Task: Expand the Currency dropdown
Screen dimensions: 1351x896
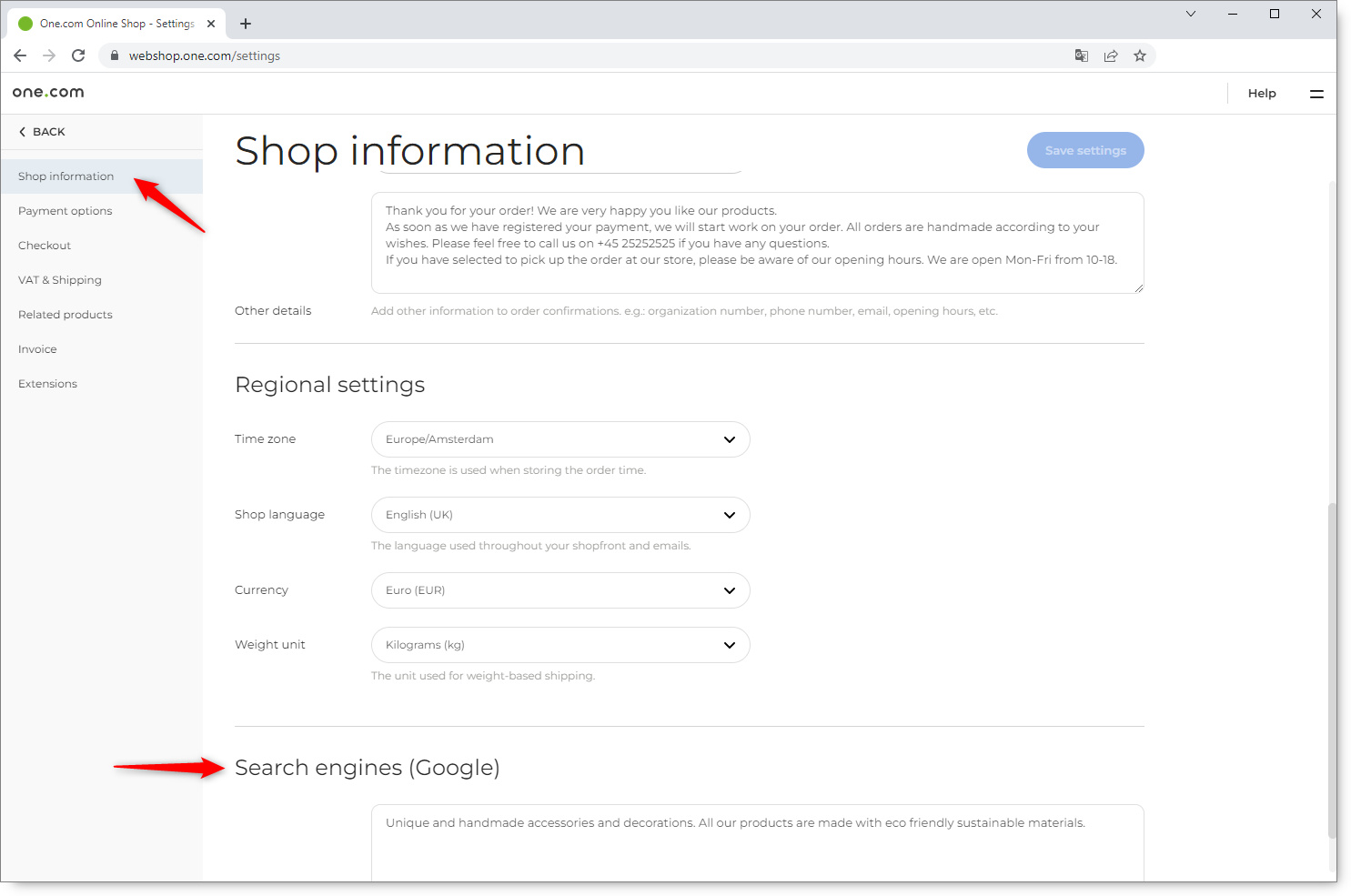Action: tap(560, 590)
